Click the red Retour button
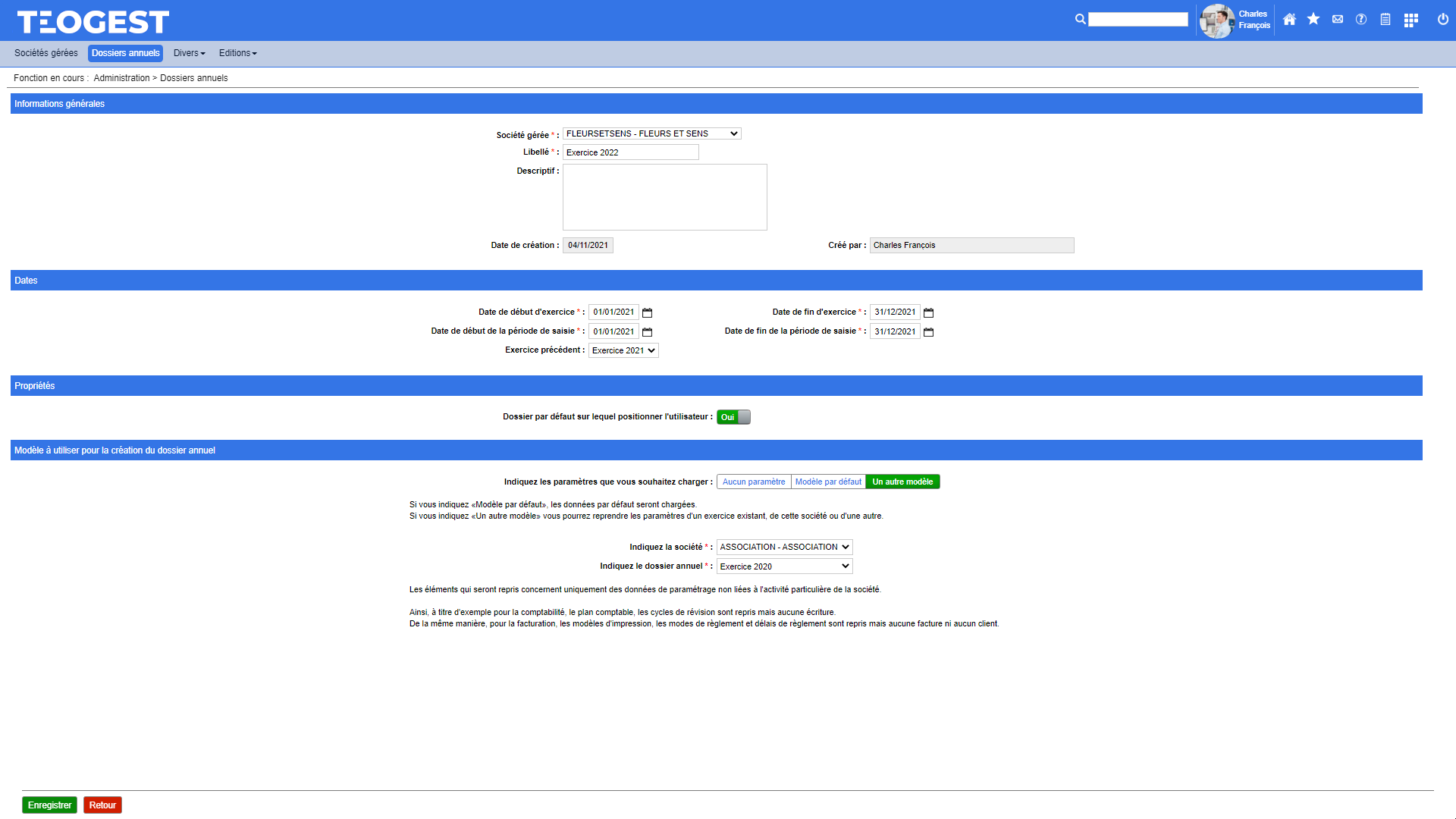The image size is (1456, 819). pos(102,805)
